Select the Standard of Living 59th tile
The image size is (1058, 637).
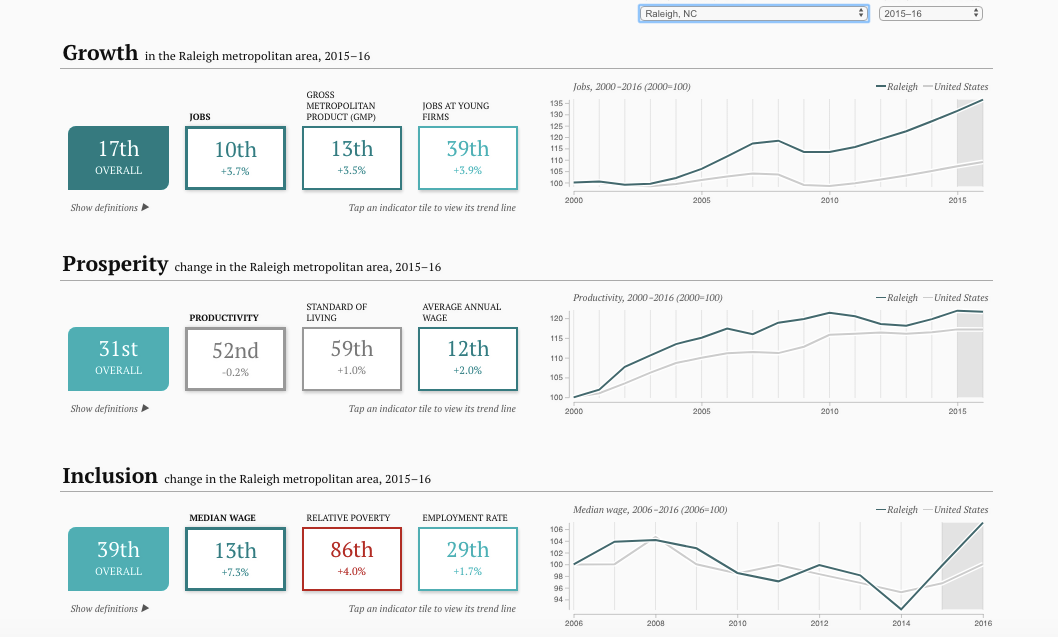352,358
